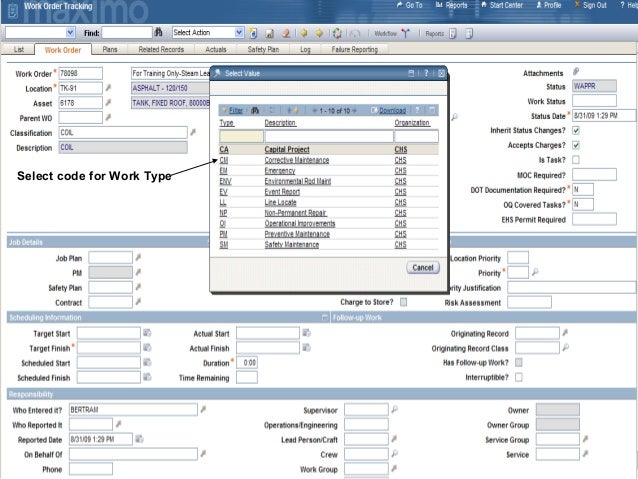Click Cancel button in Select Value dialog
Image resolution: width=638 pixels, height=479 pixels.
tap(423, 268)
